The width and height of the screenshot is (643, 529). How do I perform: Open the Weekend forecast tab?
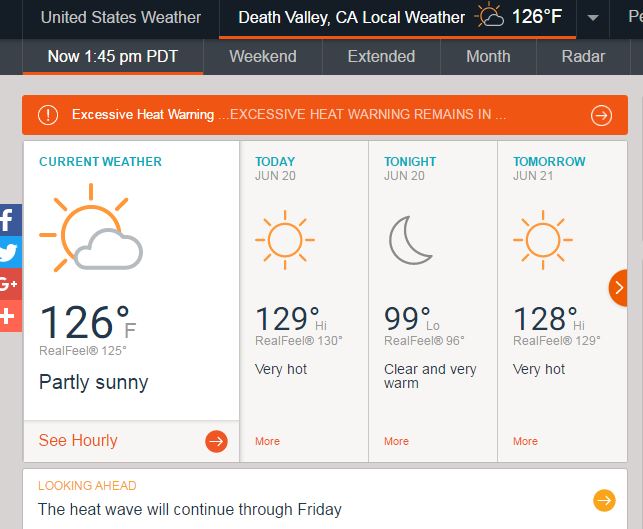[x=263, y=57]
